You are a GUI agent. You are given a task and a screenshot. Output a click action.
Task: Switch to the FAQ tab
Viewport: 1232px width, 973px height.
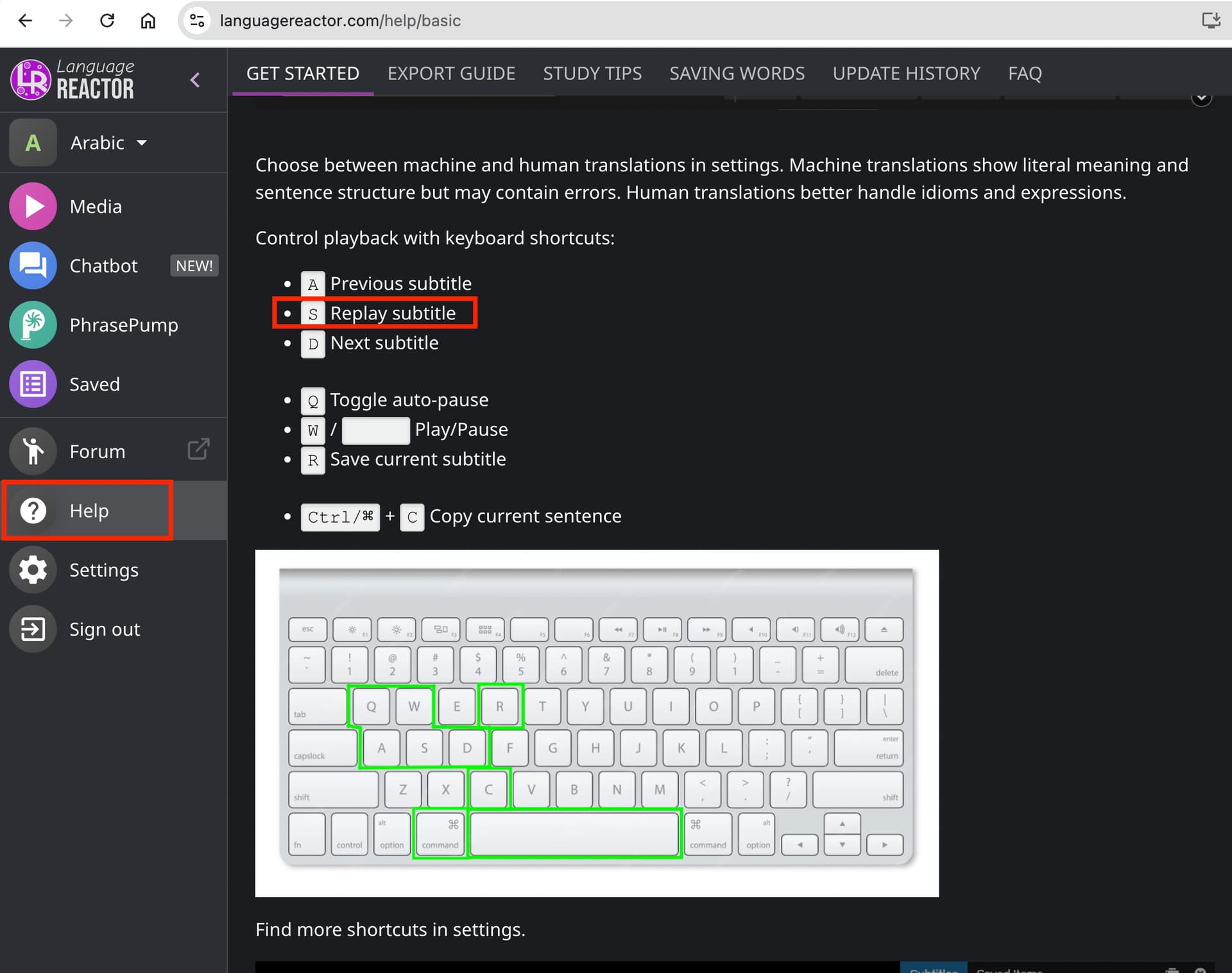1025,73
